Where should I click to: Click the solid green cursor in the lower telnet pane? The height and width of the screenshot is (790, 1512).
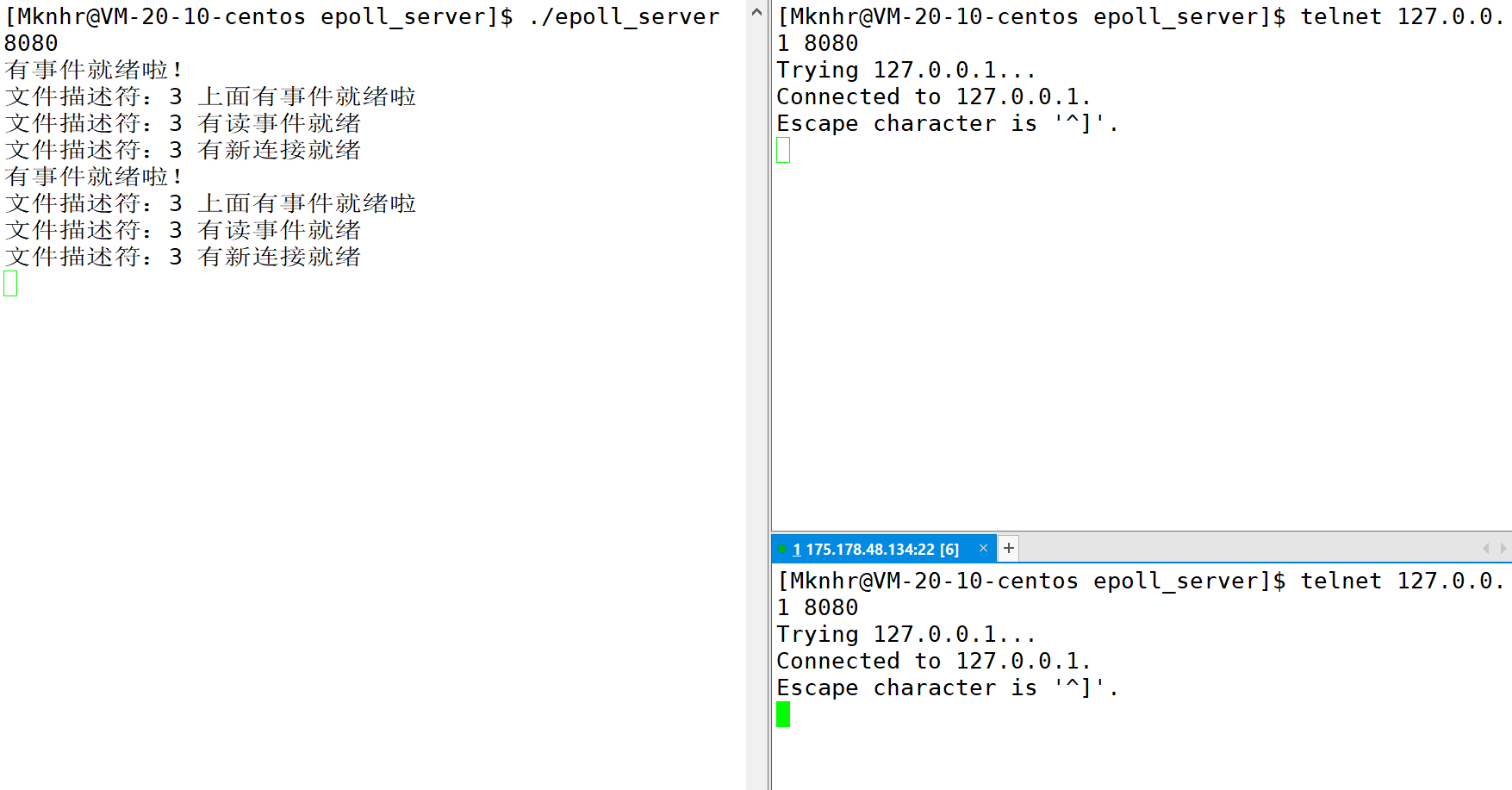pyautogui.click(x=783, y=714)
